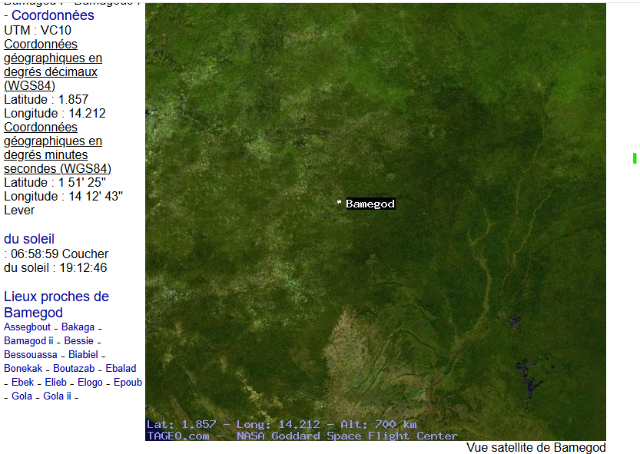Click the 'du soleil' link
640x454 pixels.
(29, 239)
